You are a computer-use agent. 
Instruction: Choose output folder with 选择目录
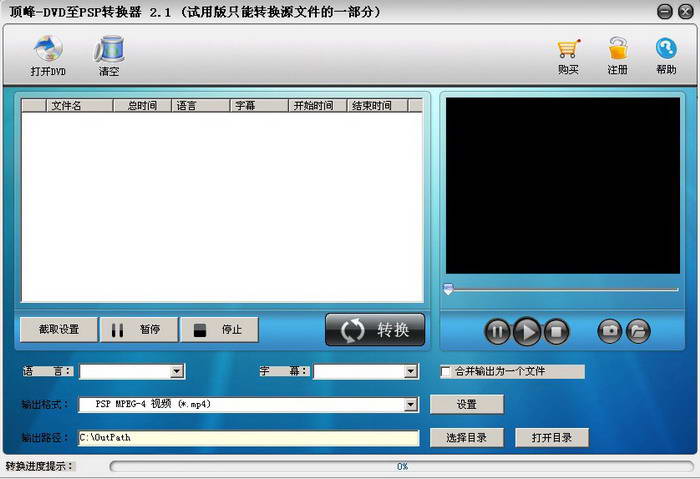click(467, 437)
